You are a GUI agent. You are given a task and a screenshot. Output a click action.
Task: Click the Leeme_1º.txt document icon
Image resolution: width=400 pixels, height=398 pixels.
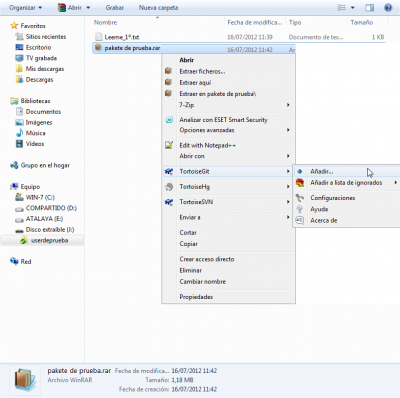98,37
